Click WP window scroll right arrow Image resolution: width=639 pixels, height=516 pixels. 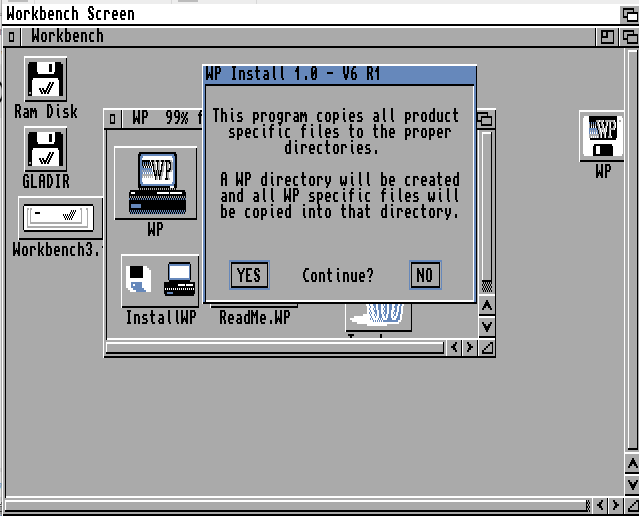[x=469, y=348]
